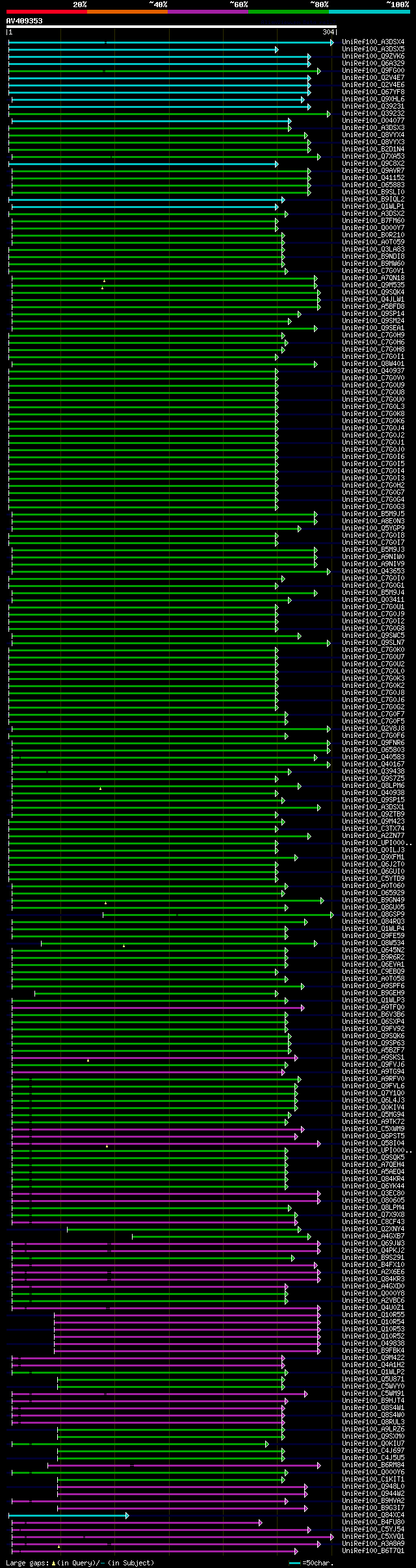The width and height of the screenshot is (416, 1568).
Task: Select the label UniRef100_B0R210
Action: click(x=373, y=235)
